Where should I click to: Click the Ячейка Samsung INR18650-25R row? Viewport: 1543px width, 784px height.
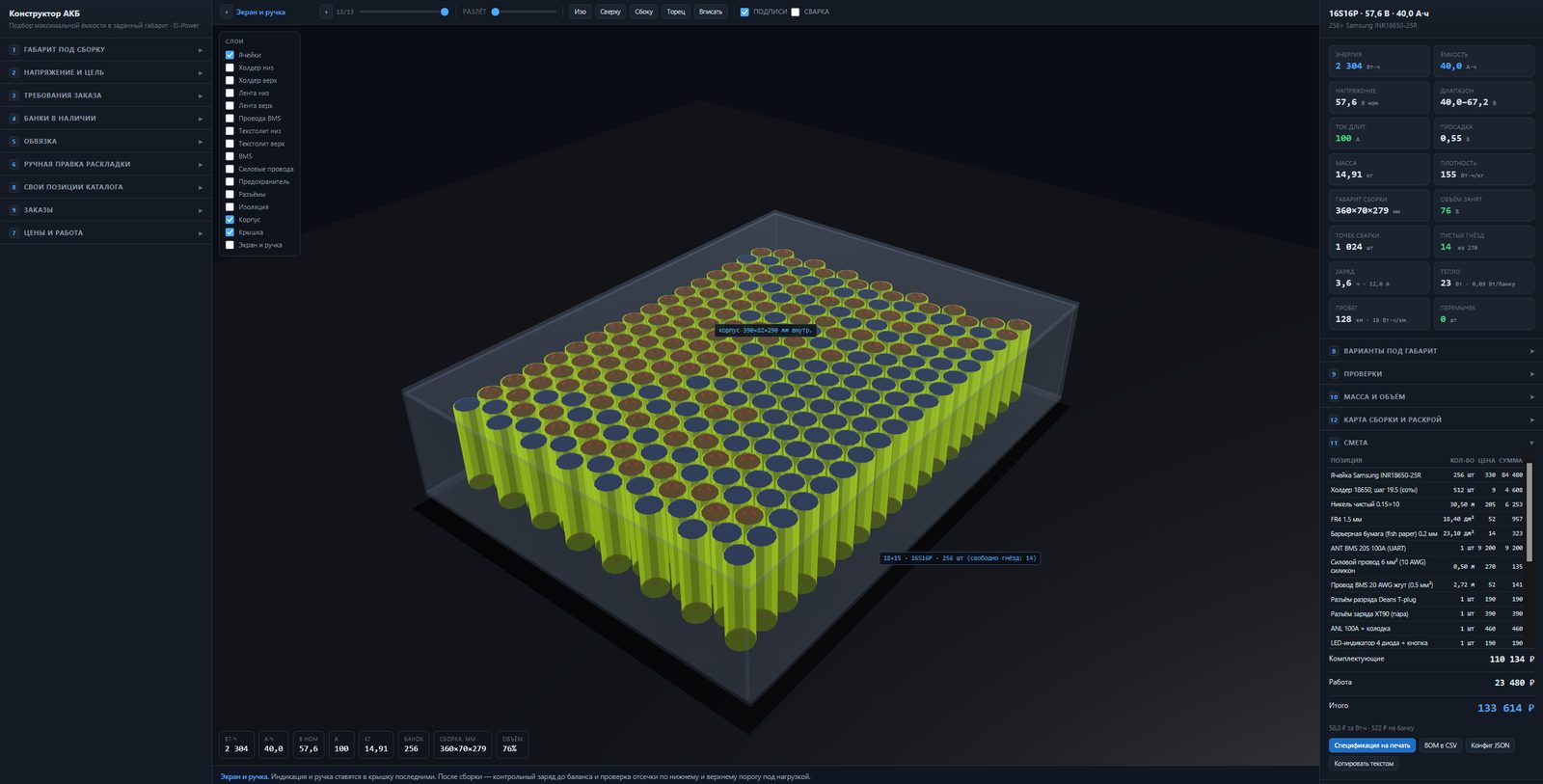point(1426,475)
